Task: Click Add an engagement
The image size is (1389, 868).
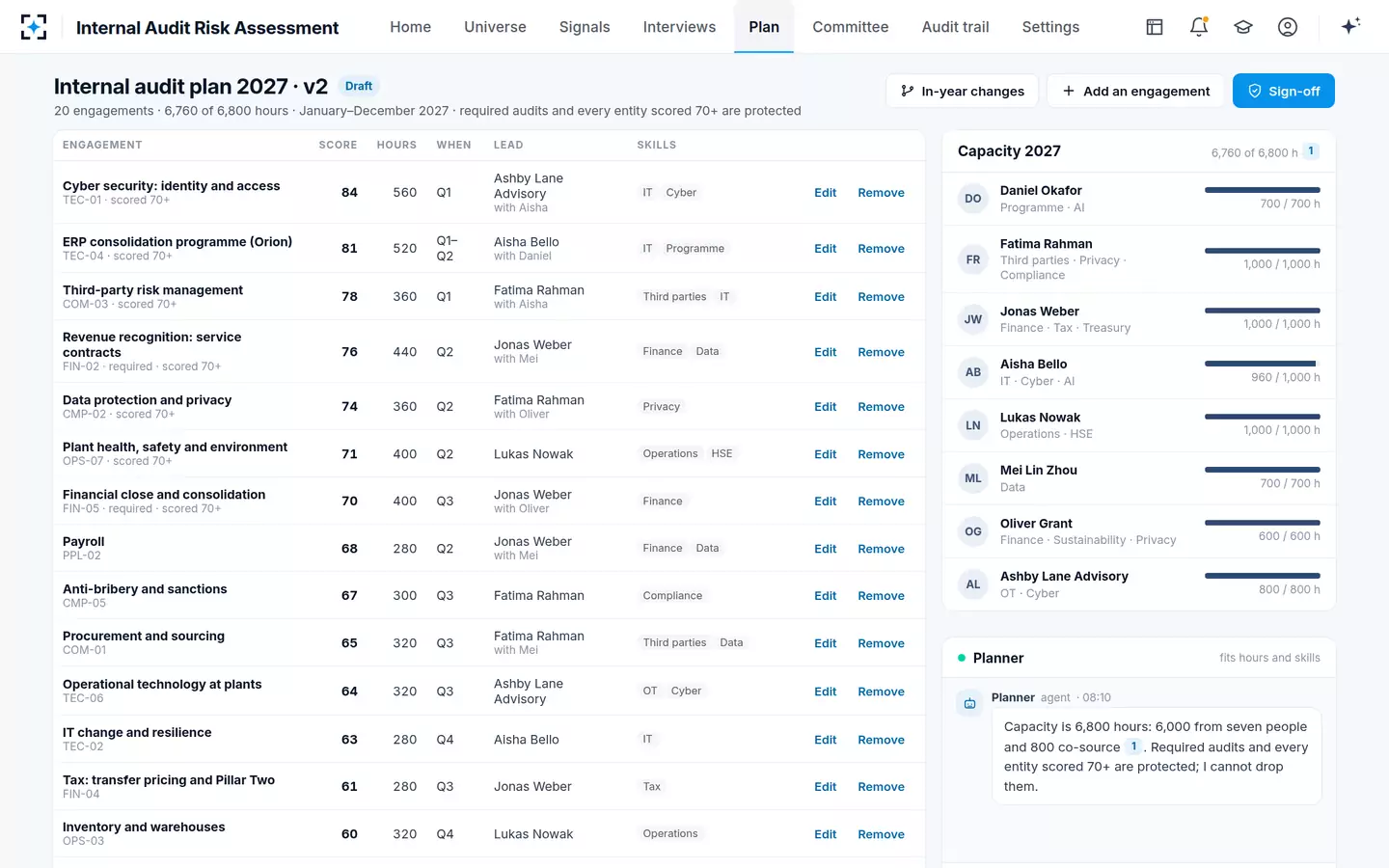Action: (x=1135, y=91)
